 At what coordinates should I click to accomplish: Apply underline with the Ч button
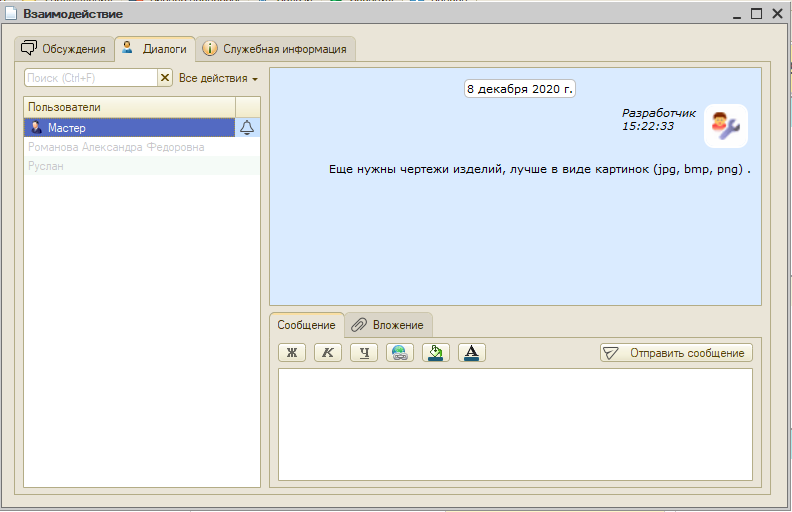pos(364,352)
